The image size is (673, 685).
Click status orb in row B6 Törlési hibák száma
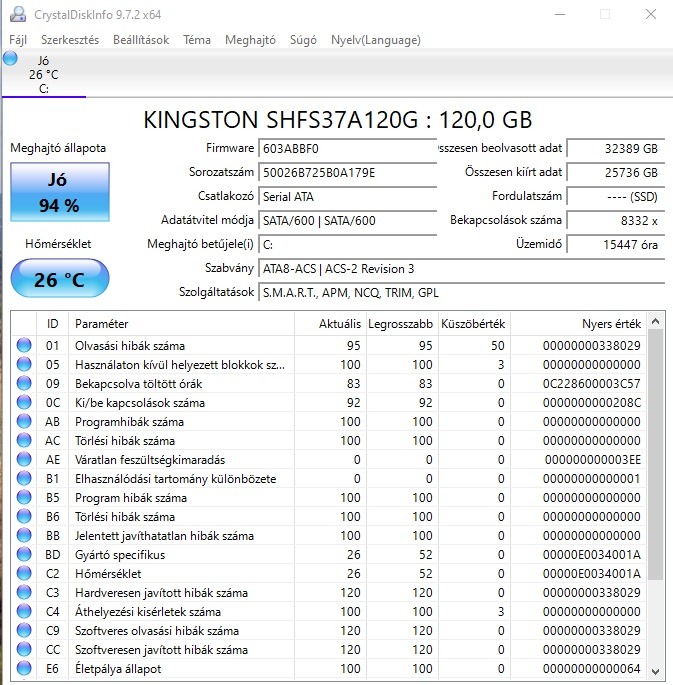tap(24, 516)
